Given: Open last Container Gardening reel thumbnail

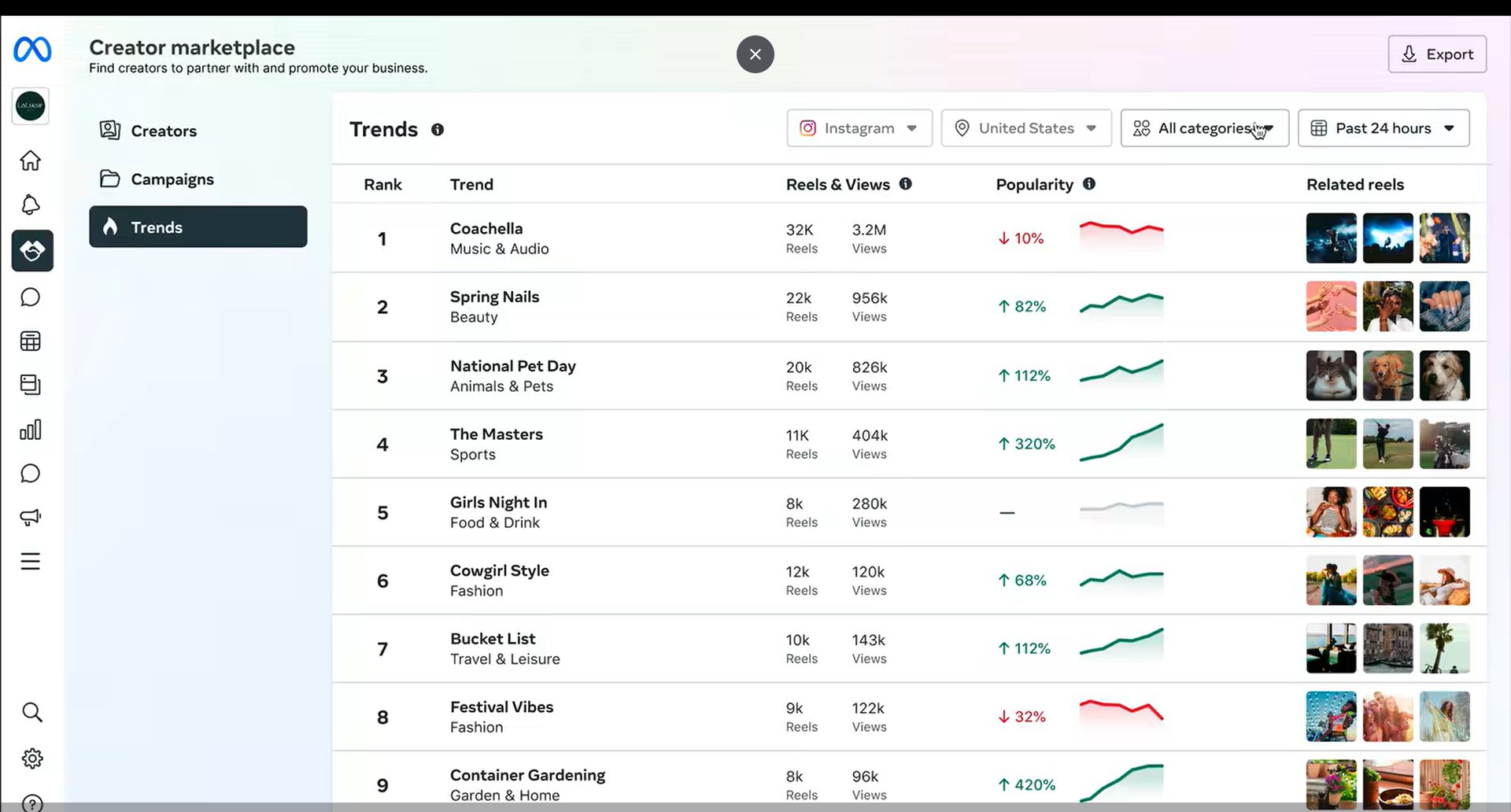Looking at the screenshot, I should coord(1445,784).
